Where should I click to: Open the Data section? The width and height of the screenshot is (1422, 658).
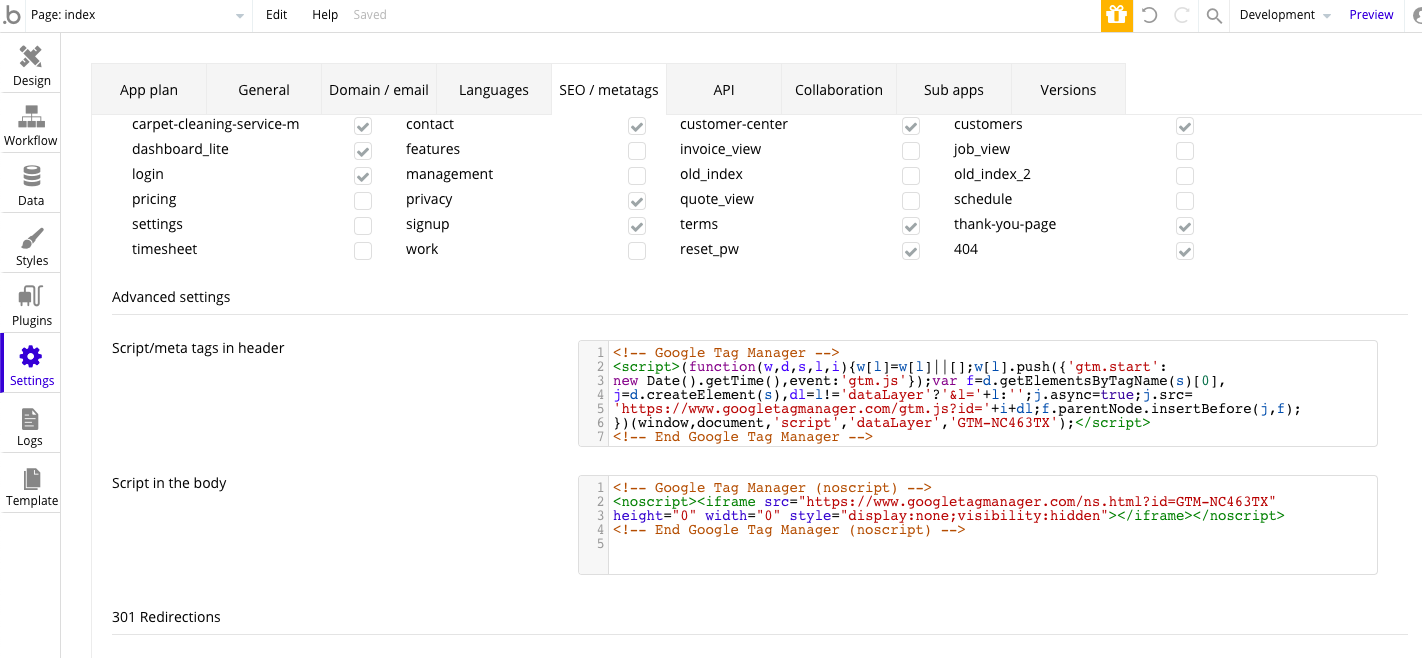coord(31,185)
